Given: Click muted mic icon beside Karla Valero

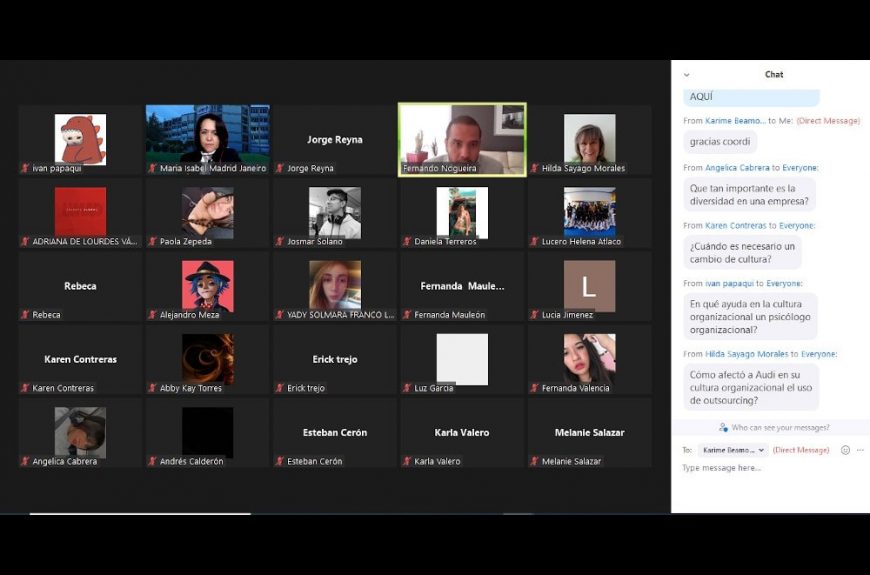Looking at the screenshot, I should coord(407,461).
